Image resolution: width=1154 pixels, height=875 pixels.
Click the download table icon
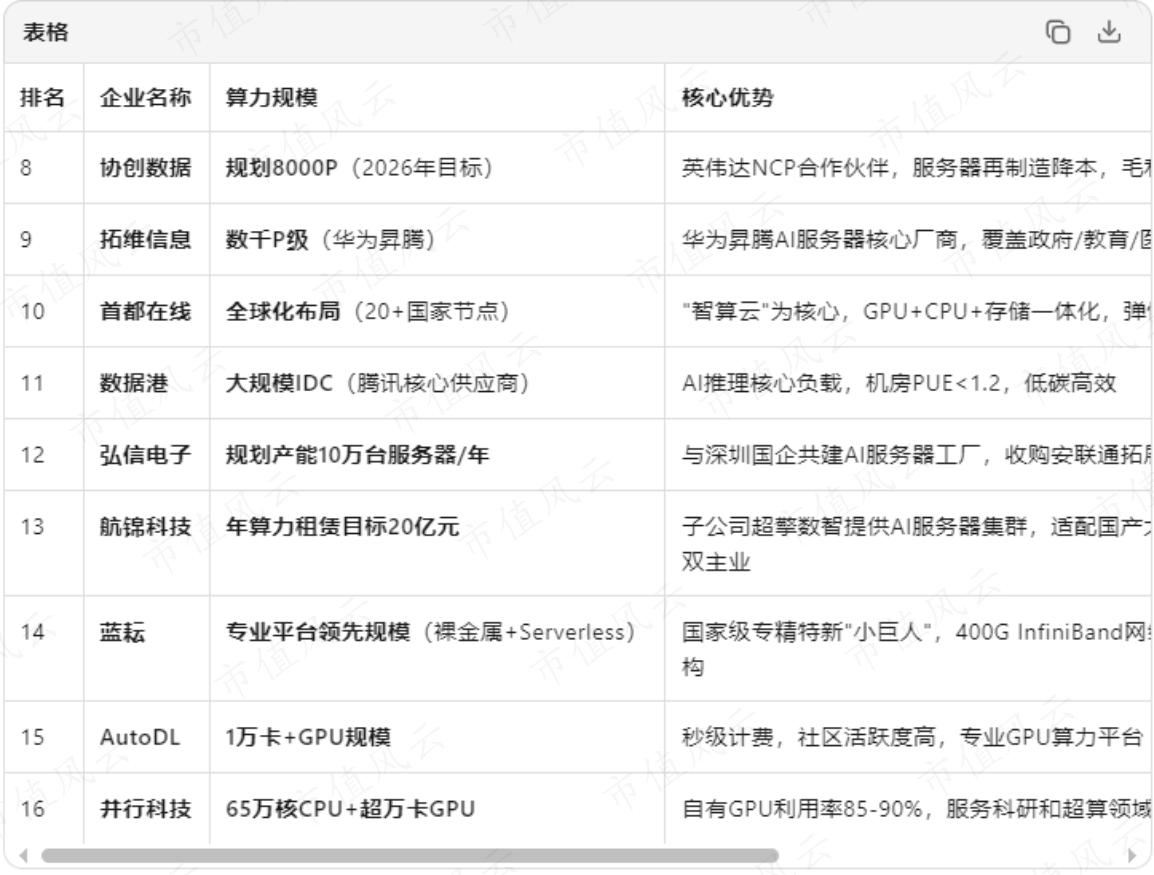tap(1108, 32)
